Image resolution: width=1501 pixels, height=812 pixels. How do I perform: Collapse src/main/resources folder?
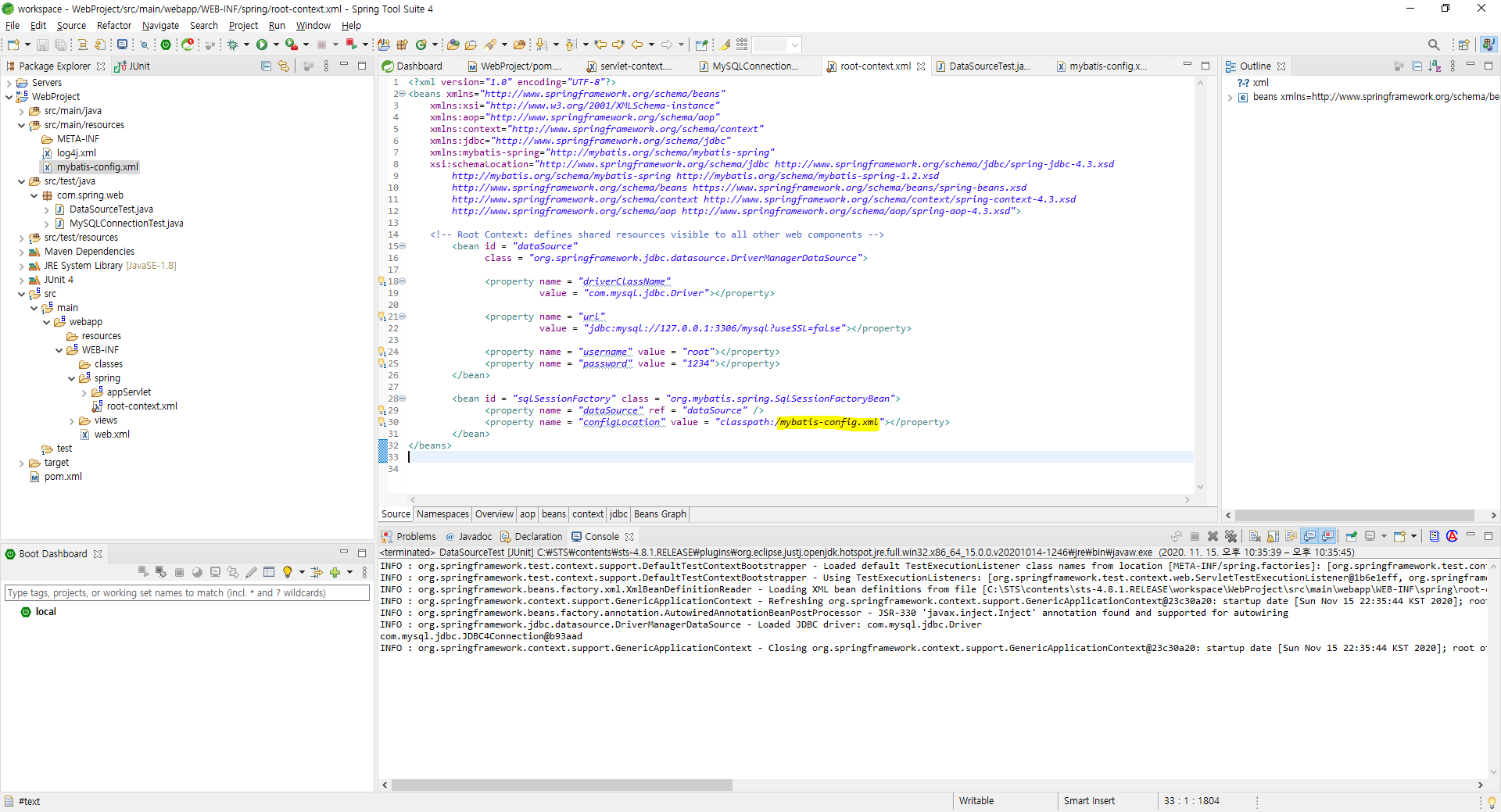point(22,125)
